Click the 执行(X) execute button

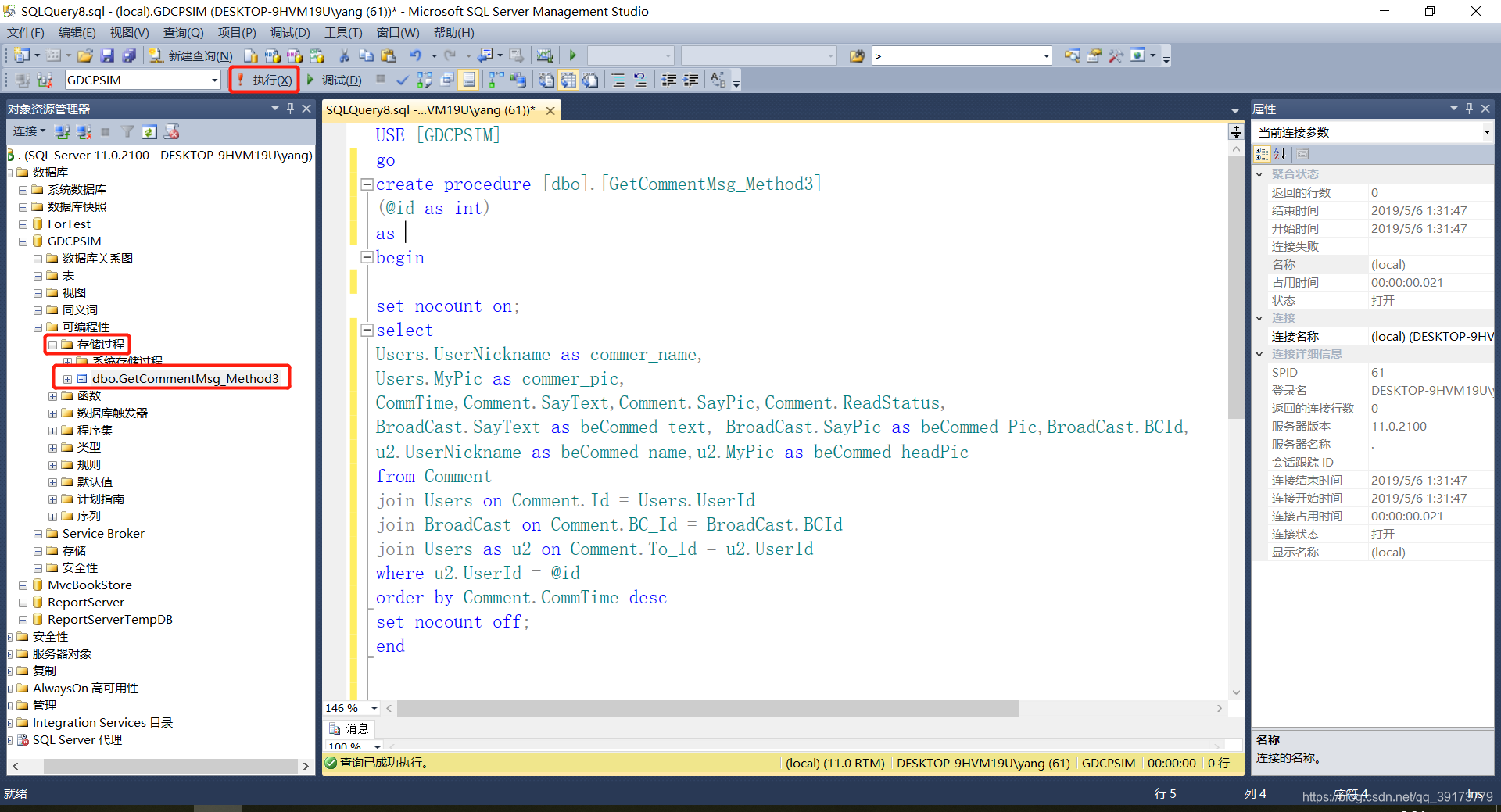click(264, 80)
